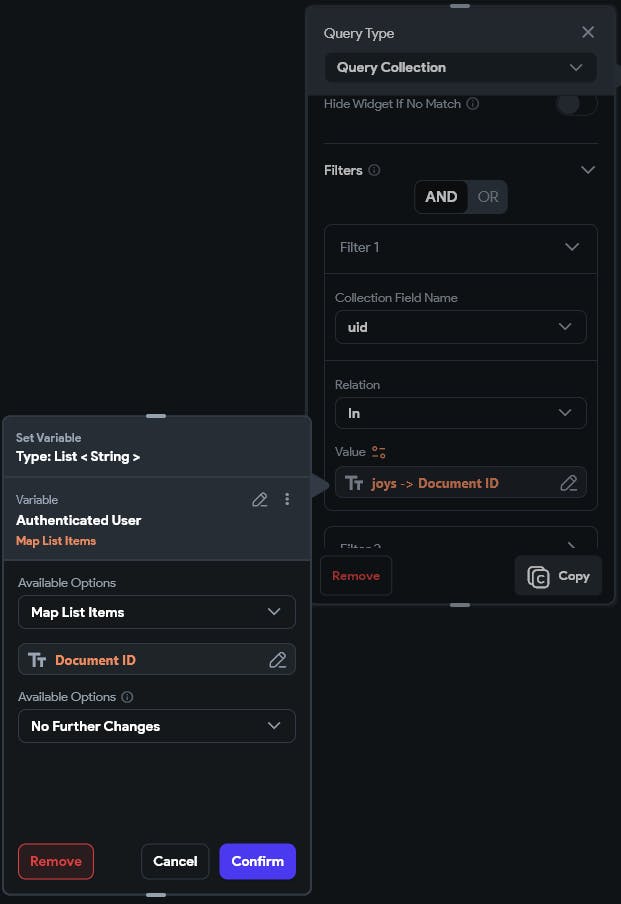
Task: Click info icon beside second Available Options
Action: pyautogui.click(x=128, y=697)
